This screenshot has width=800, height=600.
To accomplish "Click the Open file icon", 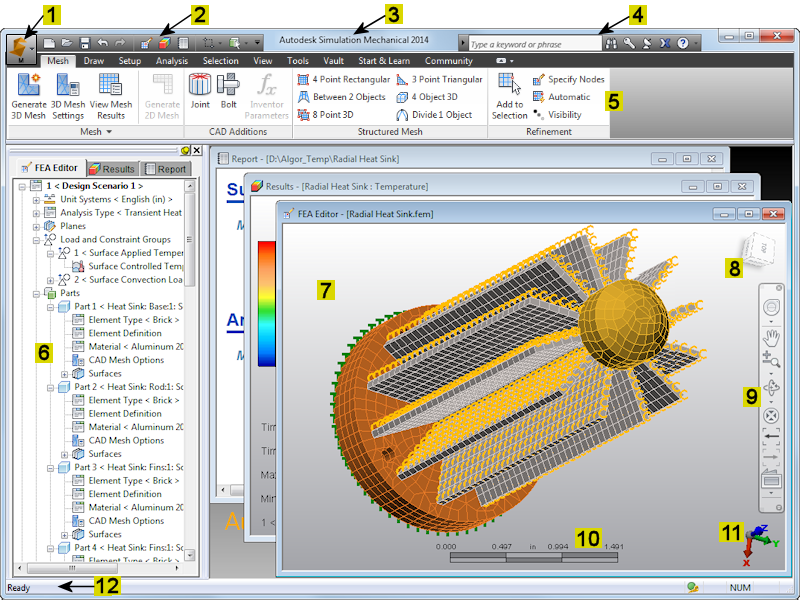I will click(x=67, y=43).
